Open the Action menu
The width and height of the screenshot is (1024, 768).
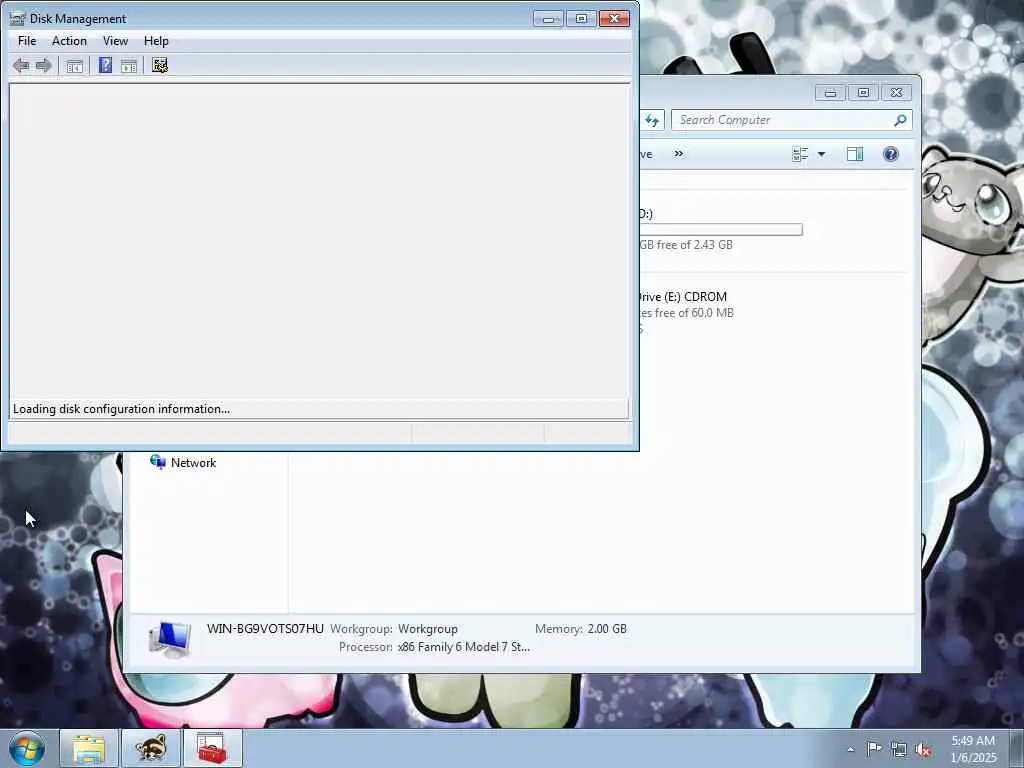click(x=69, y=40)
